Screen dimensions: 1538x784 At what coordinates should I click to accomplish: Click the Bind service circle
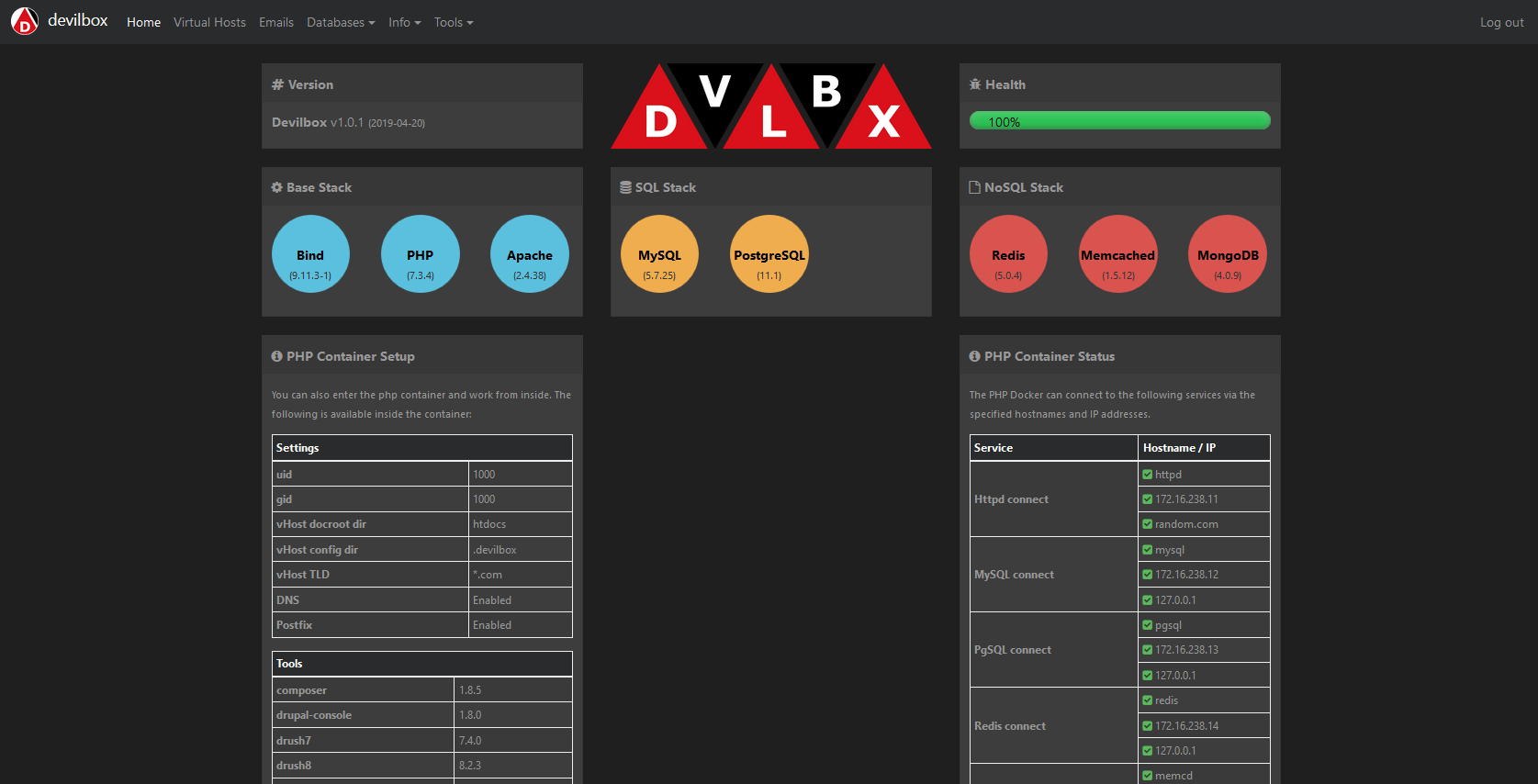310,254
